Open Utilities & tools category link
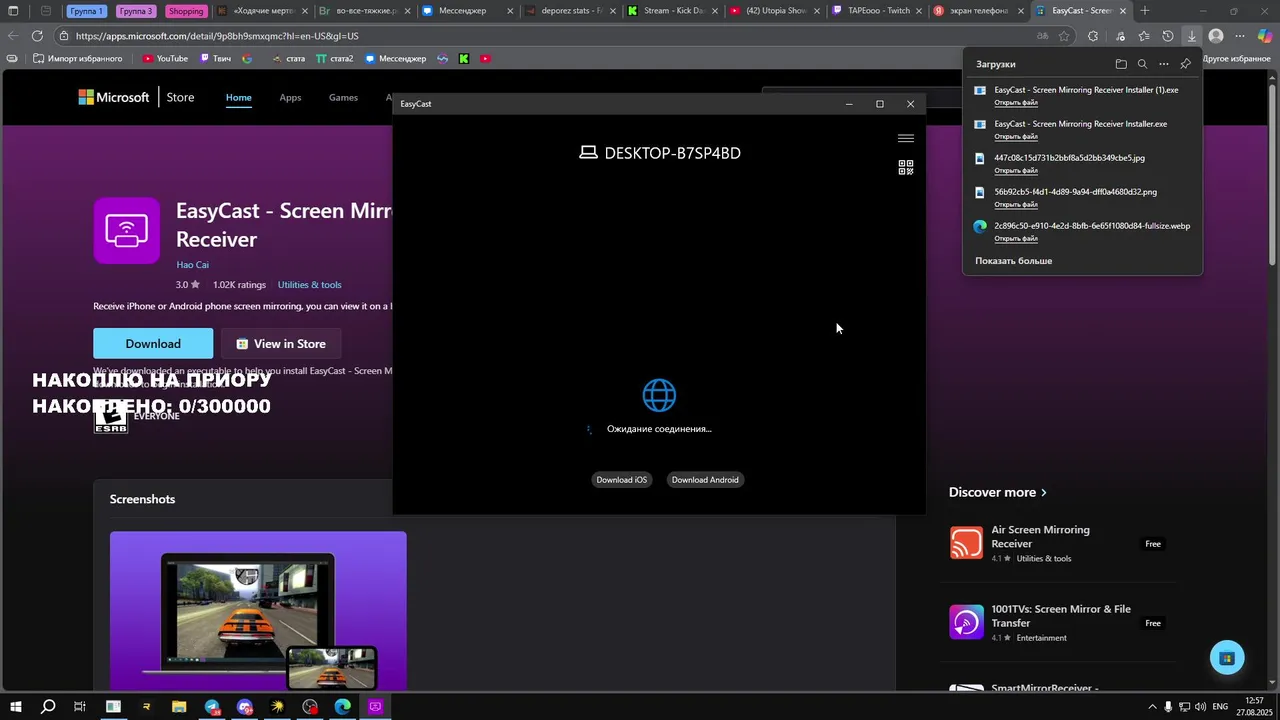Image resolution: width=1280 pixels, height=720 pixels. tap(310, 285)
